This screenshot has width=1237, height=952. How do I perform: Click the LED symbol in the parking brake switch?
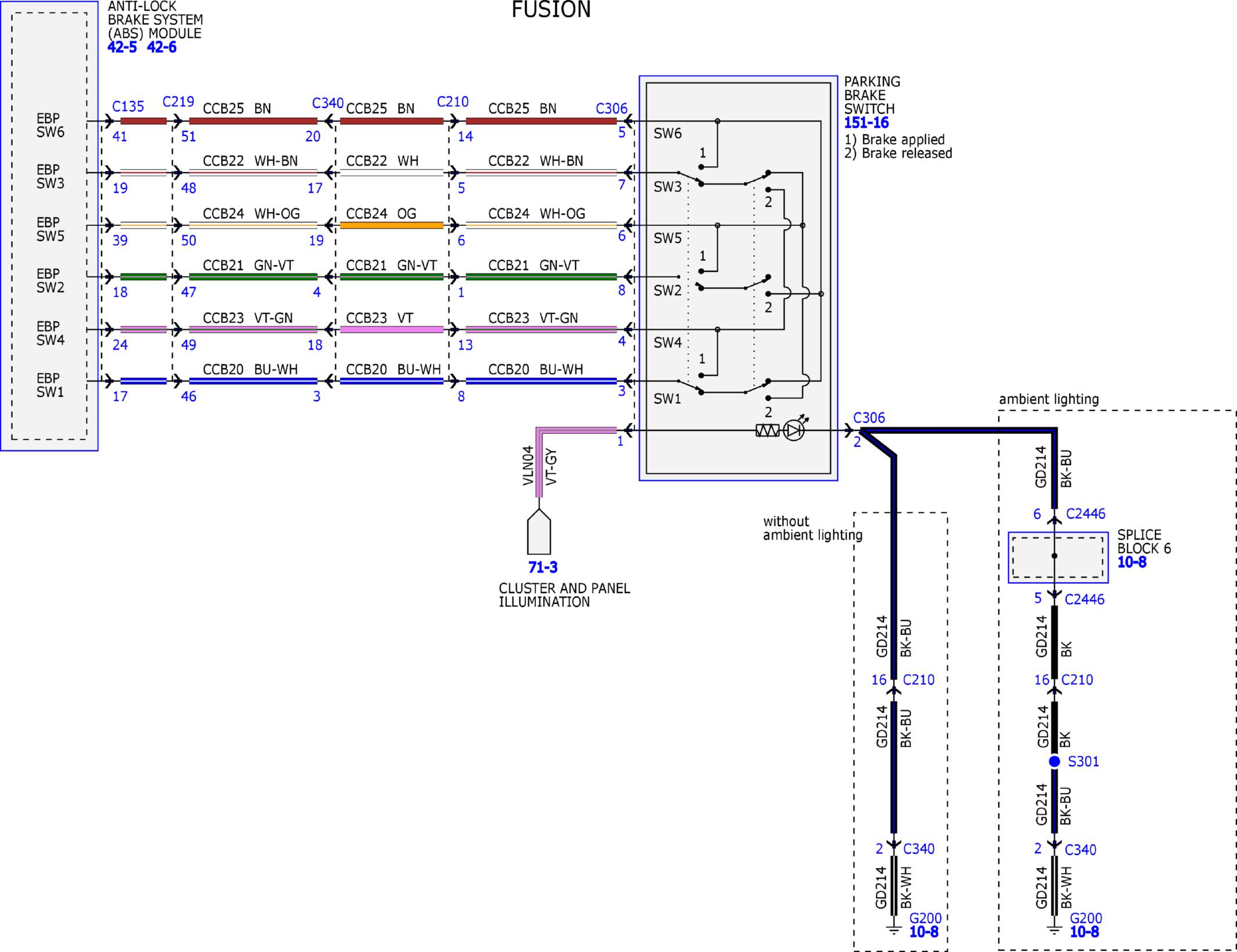[x=794, y=429]
